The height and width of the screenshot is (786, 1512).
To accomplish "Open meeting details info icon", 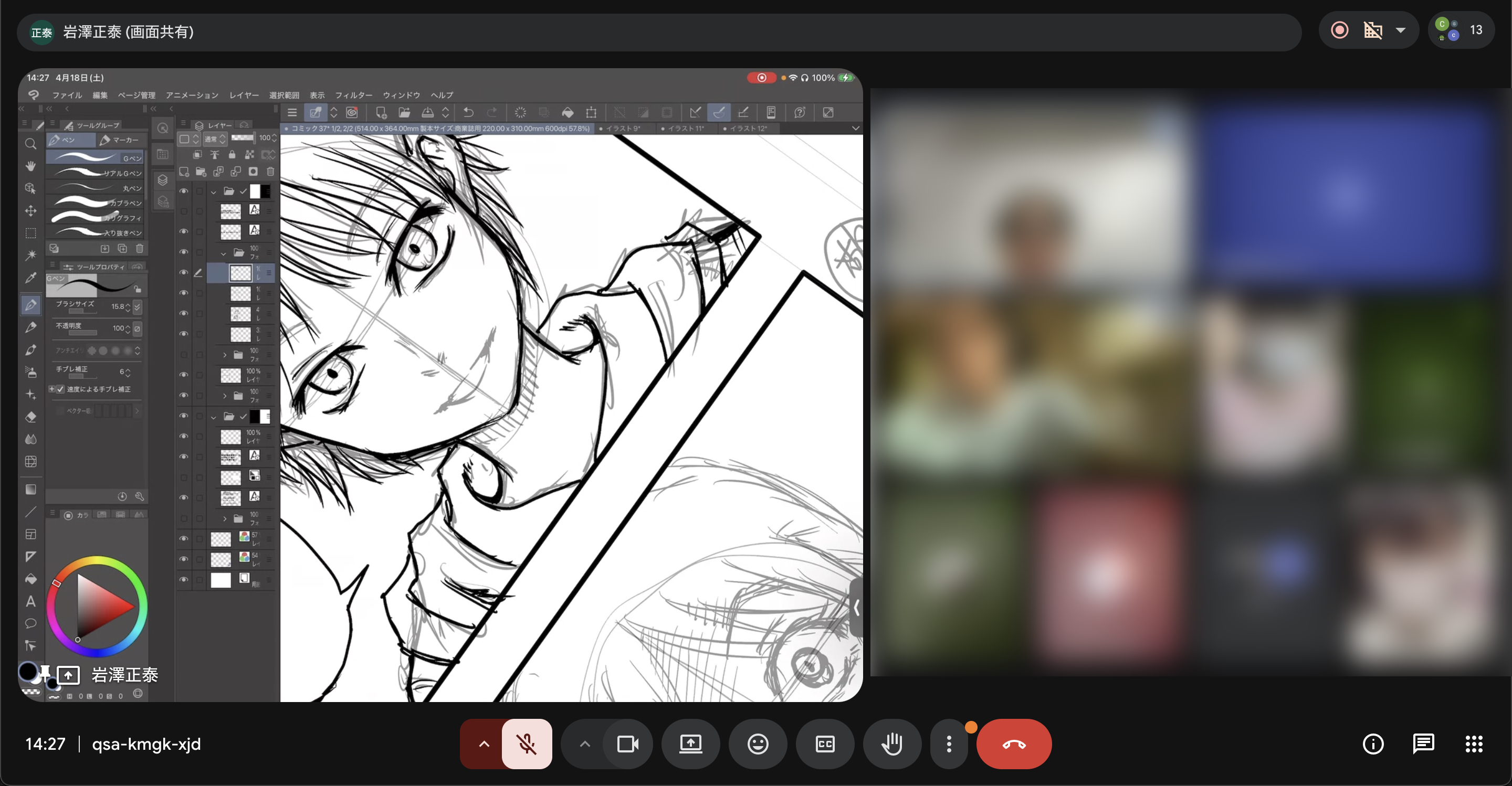I will point(1372,744).
